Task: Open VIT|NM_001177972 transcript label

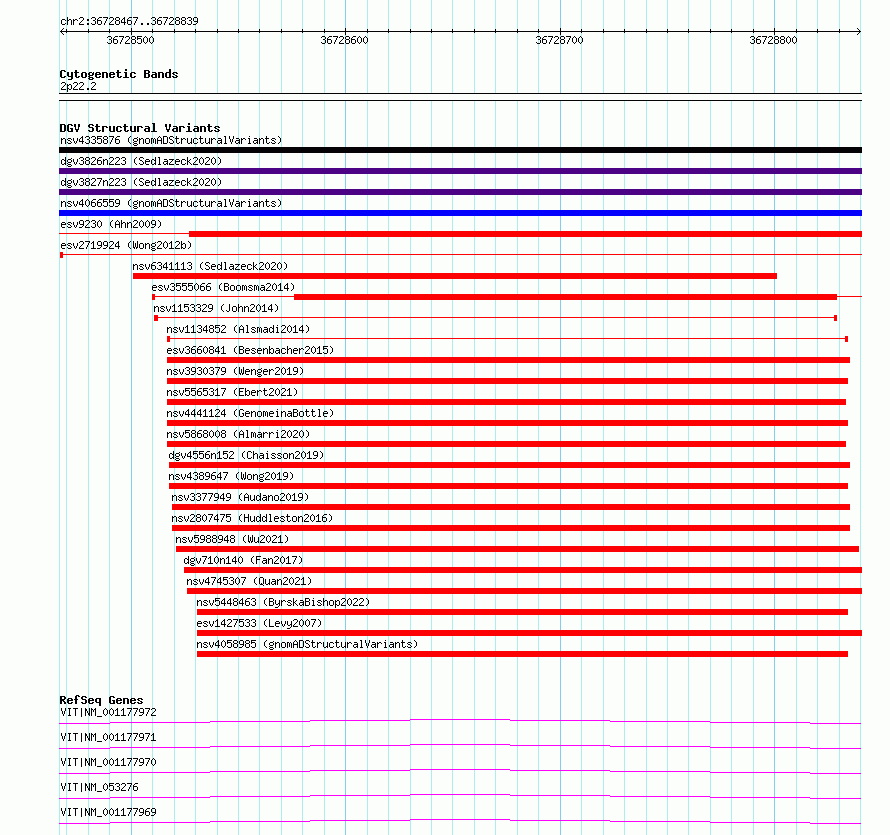Action: (108, 712)
